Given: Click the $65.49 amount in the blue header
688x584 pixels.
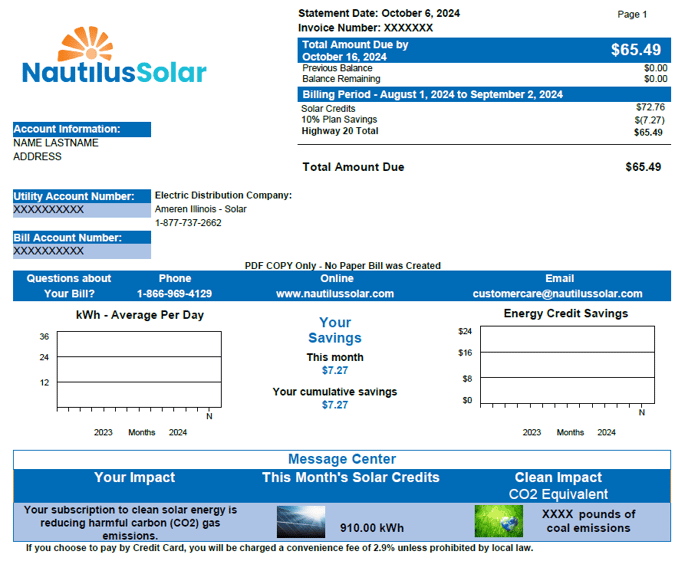Looking at the screenshot, I should [636, 50].
